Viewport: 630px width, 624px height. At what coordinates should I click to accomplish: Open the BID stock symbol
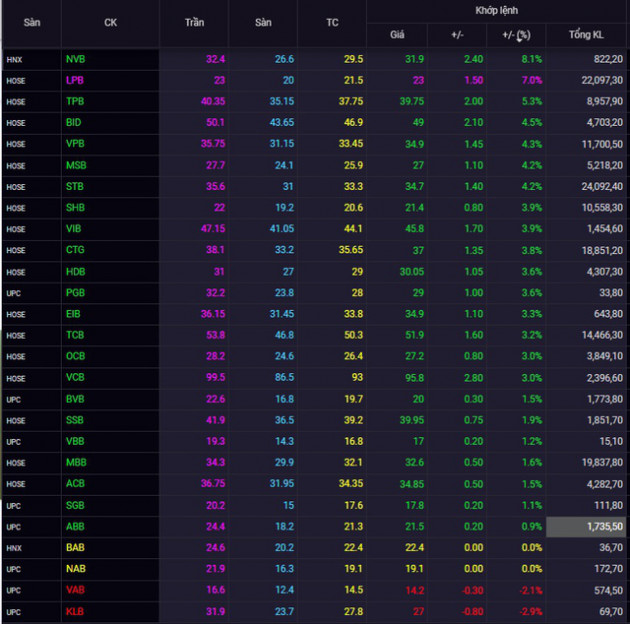(x=74, y=123)
